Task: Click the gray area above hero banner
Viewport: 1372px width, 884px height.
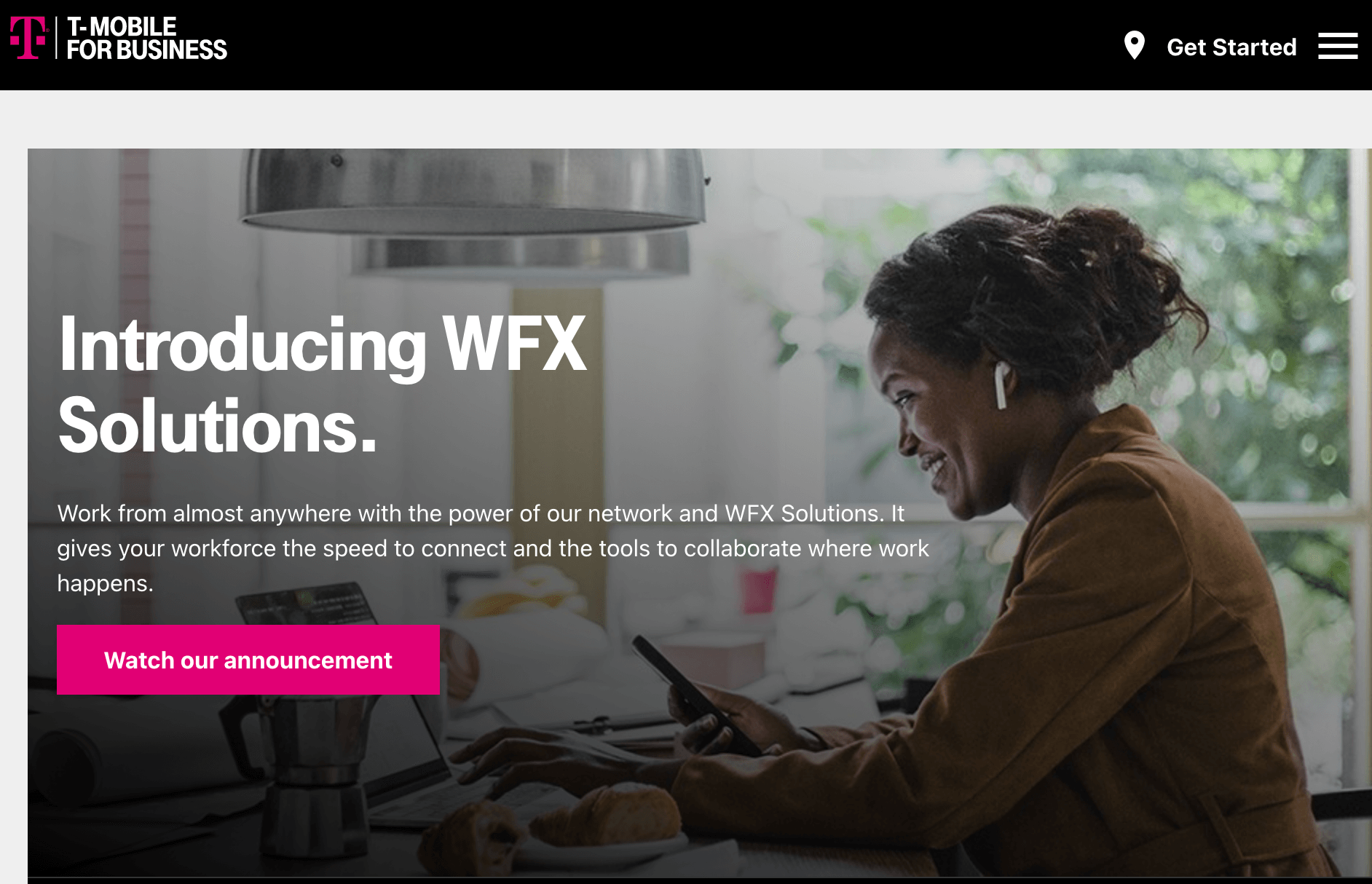Action: click(686, 119)
